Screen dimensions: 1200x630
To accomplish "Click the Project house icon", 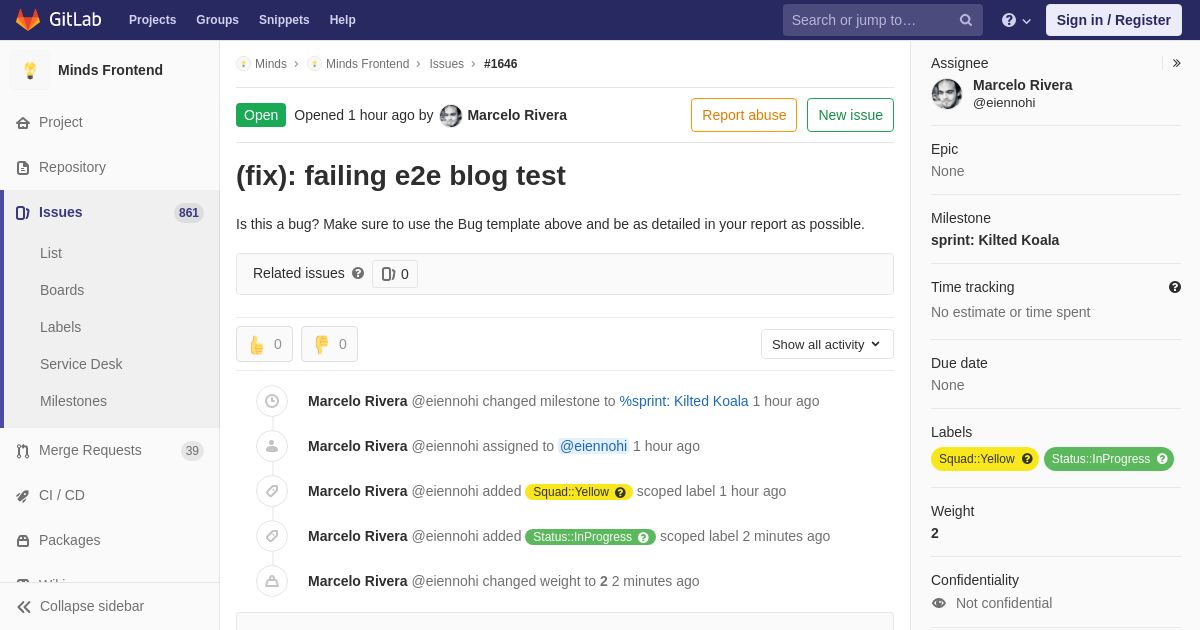I will click(x=23, y=123).
